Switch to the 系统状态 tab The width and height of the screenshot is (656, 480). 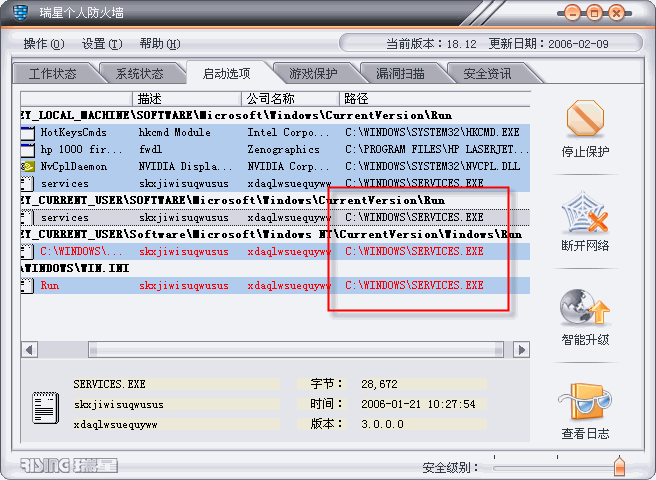tap(140, 74)
